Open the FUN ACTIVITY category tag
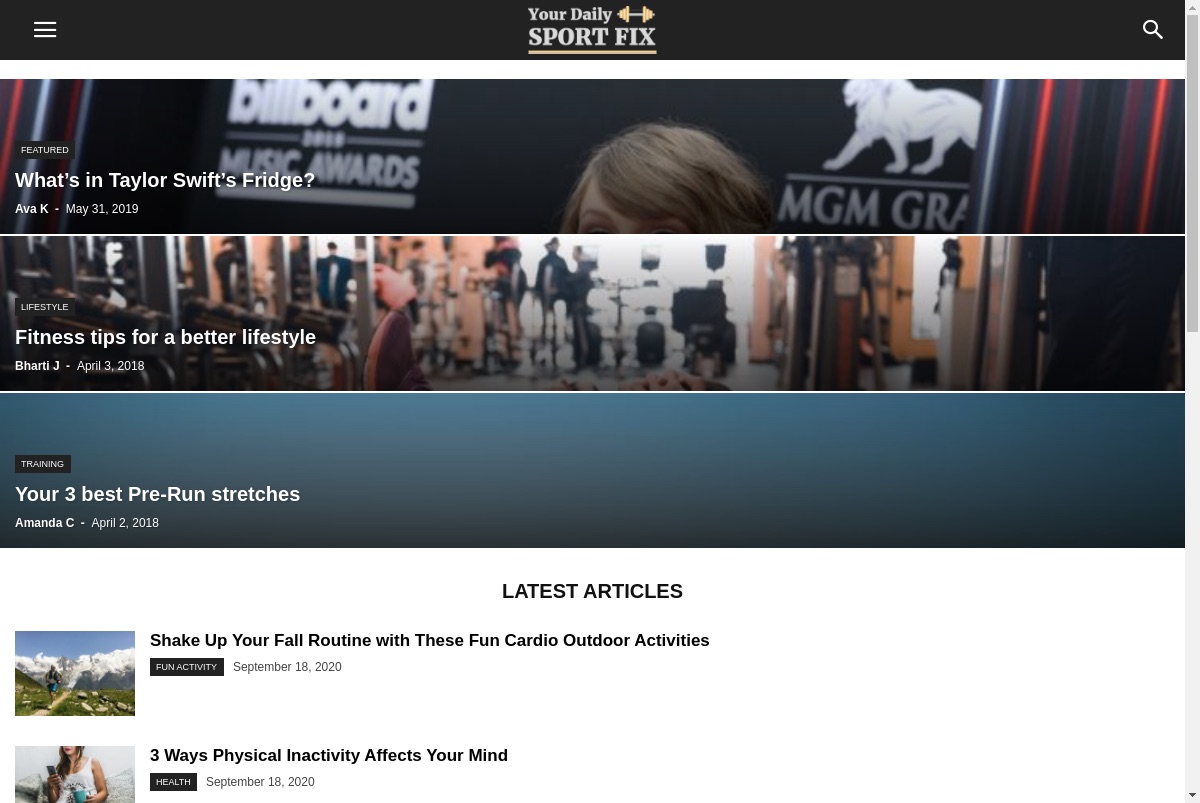 tap(187, 667)
